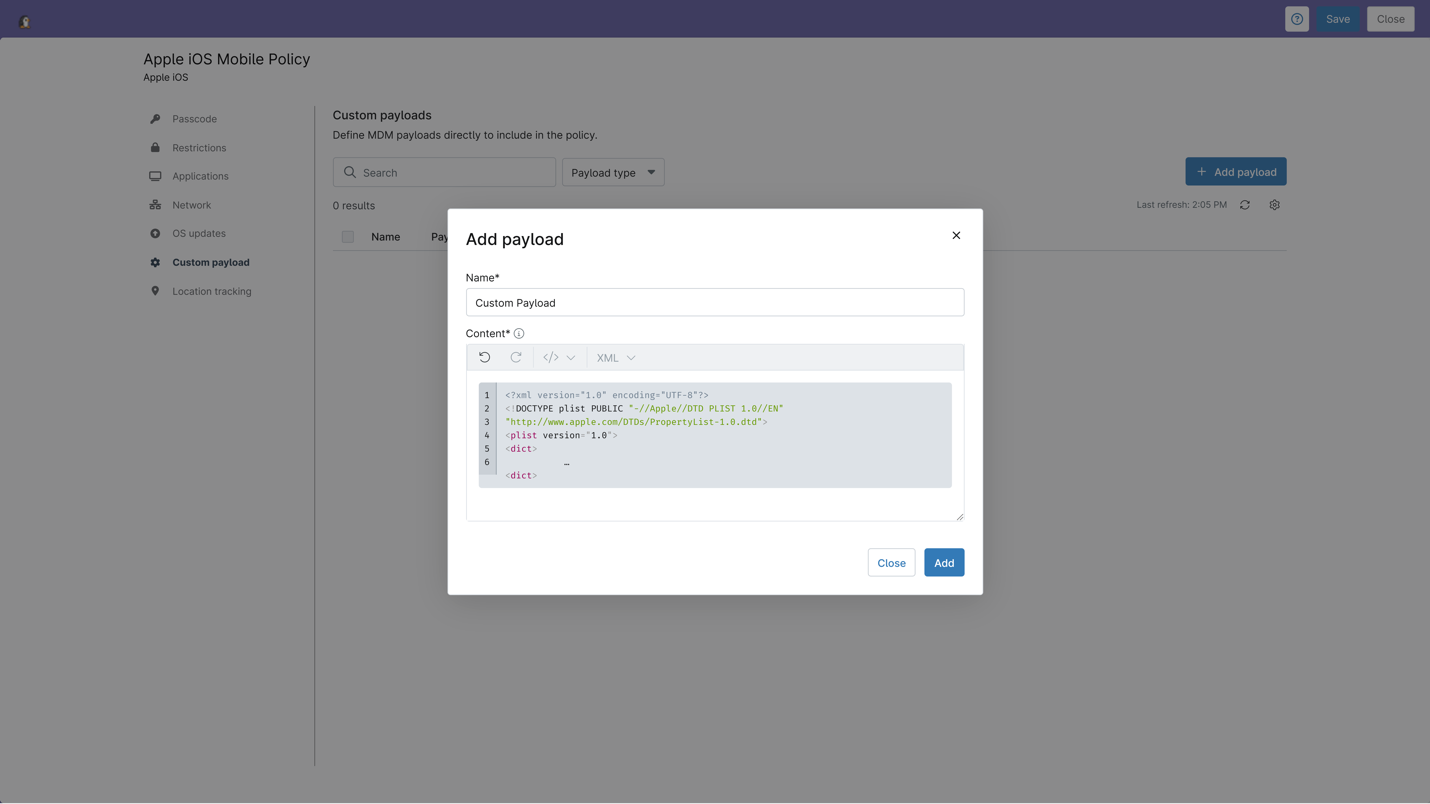Screen dimensions: 1430x804
Task: Toggle the select-all checkbox in table header
Action: [347, 237]
